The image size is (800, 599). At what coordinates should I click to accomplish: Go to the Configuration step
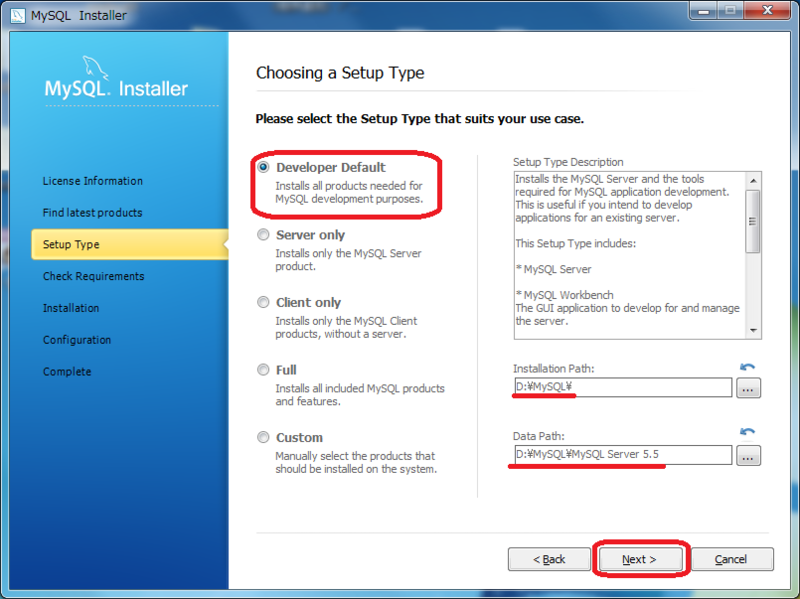[77, 340]
